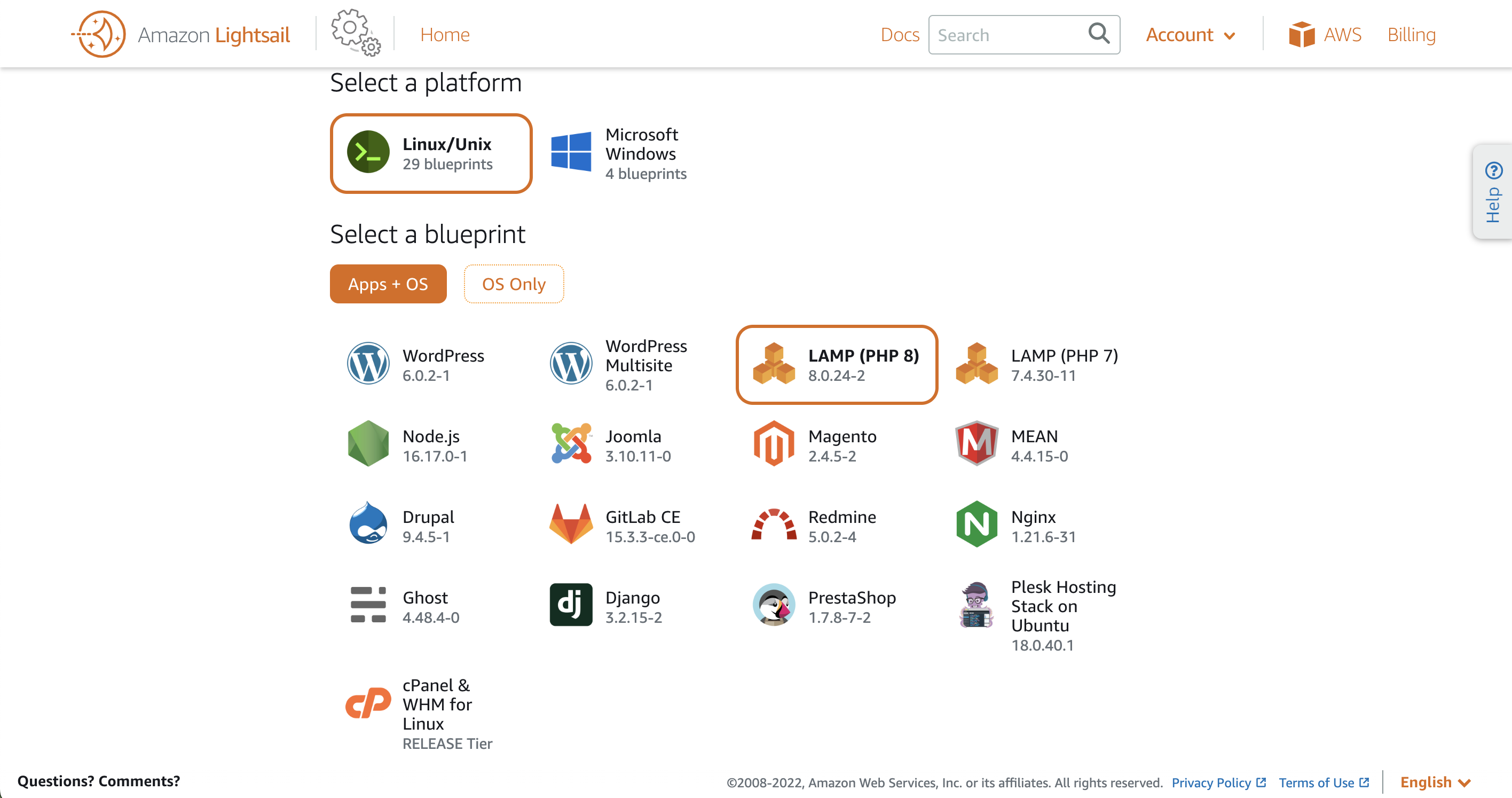Click the Joomla 3.10.11-0 label
1512x798 pixels.
click(638, 445)
